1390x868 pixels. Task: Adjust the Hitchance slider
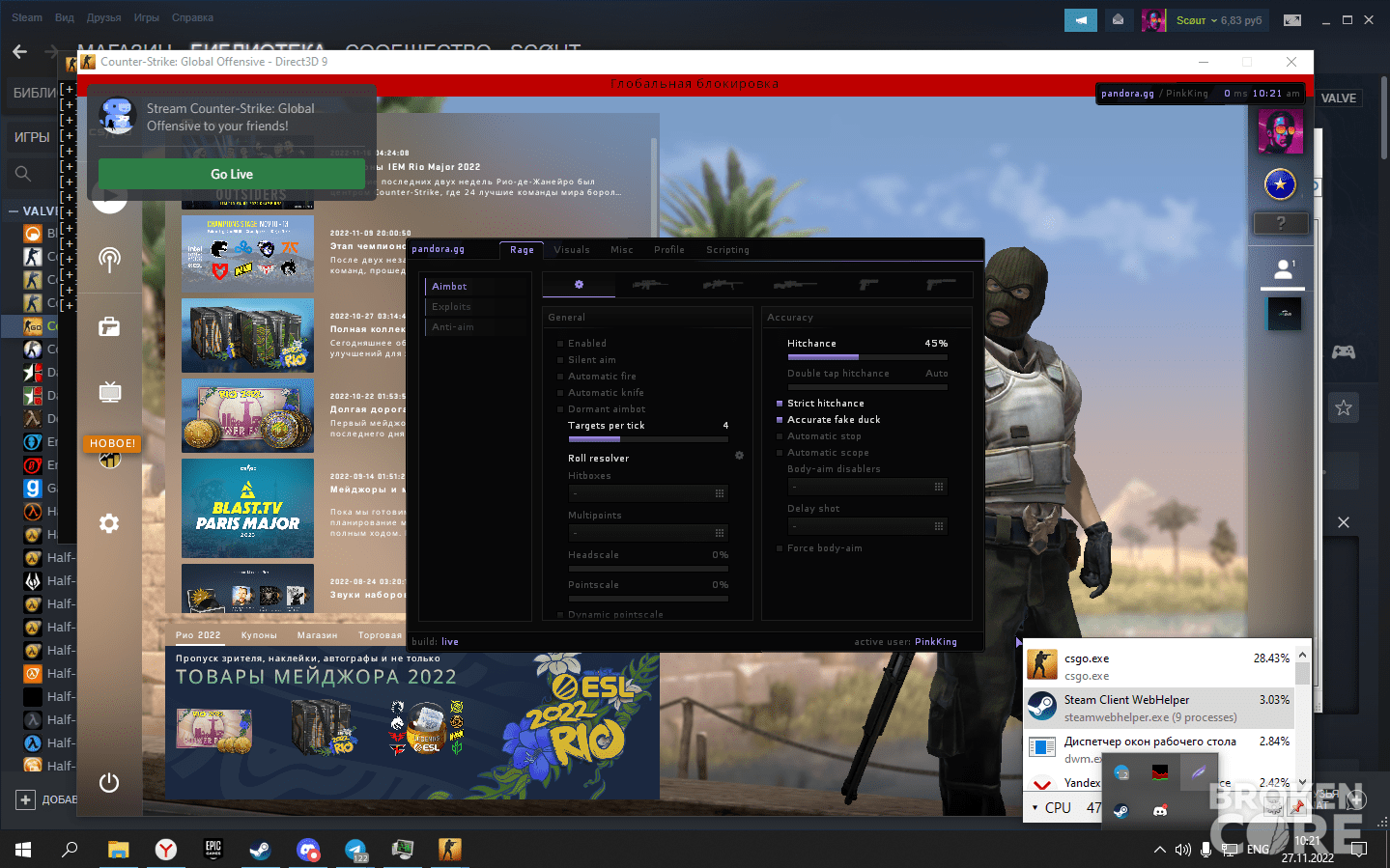(x=867, y=357)
